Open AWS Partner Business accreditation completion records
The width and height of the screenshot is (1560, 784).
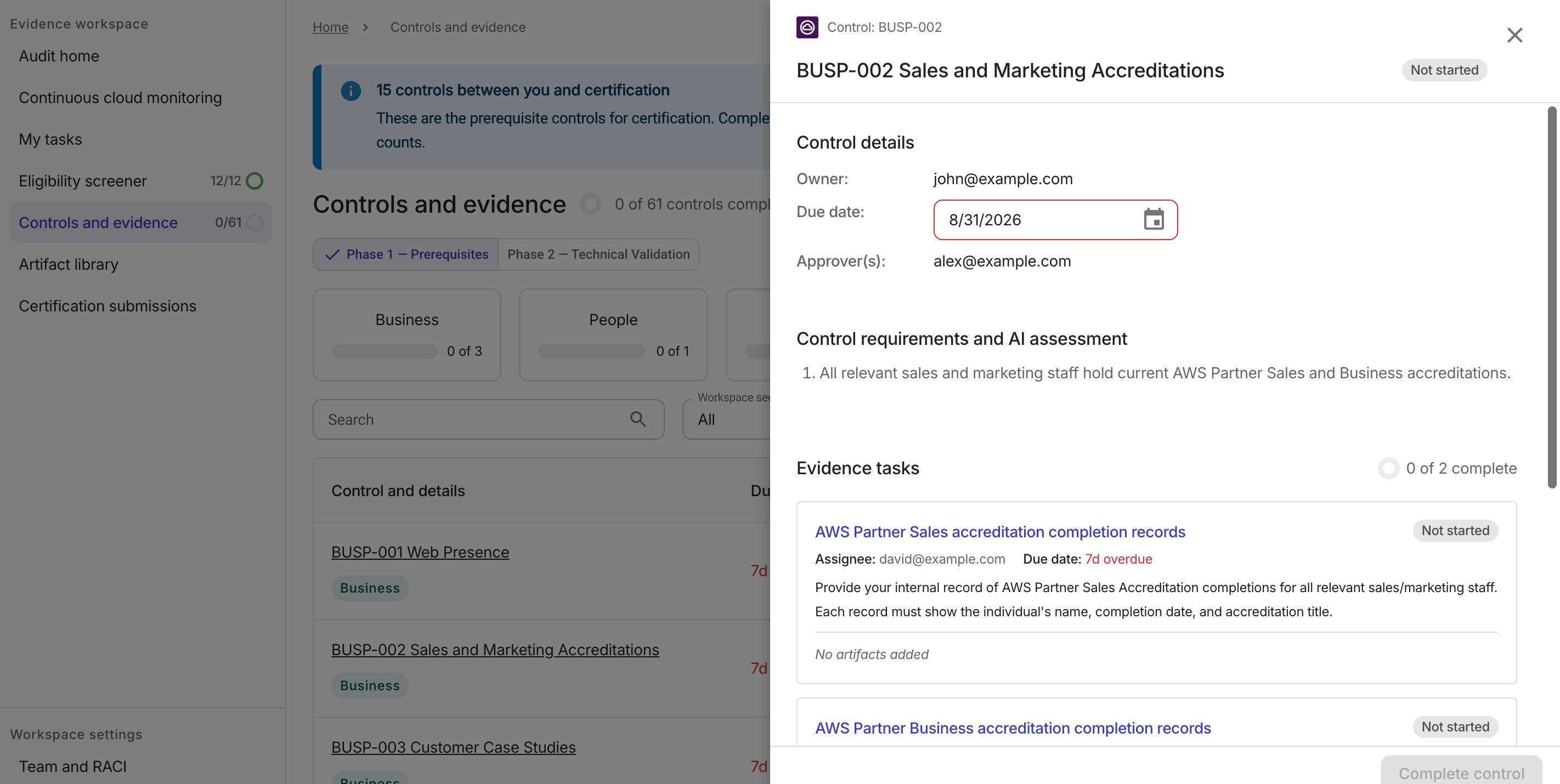pos(1013,728)
